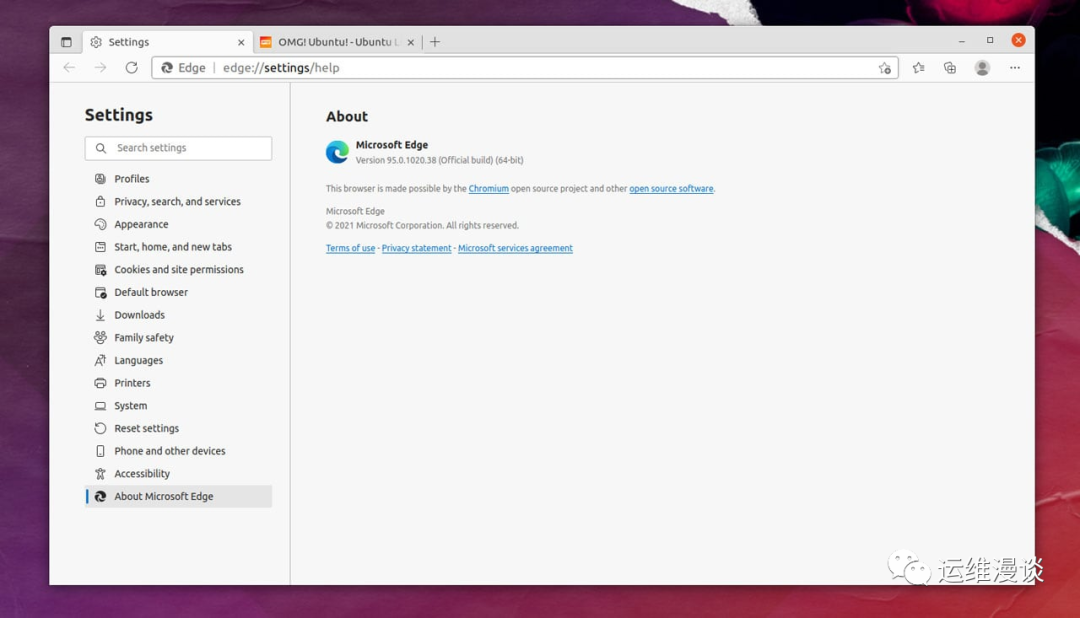View the Microsoft services agreement
This screenshot has width=1080, height=618.
[515, 248]
